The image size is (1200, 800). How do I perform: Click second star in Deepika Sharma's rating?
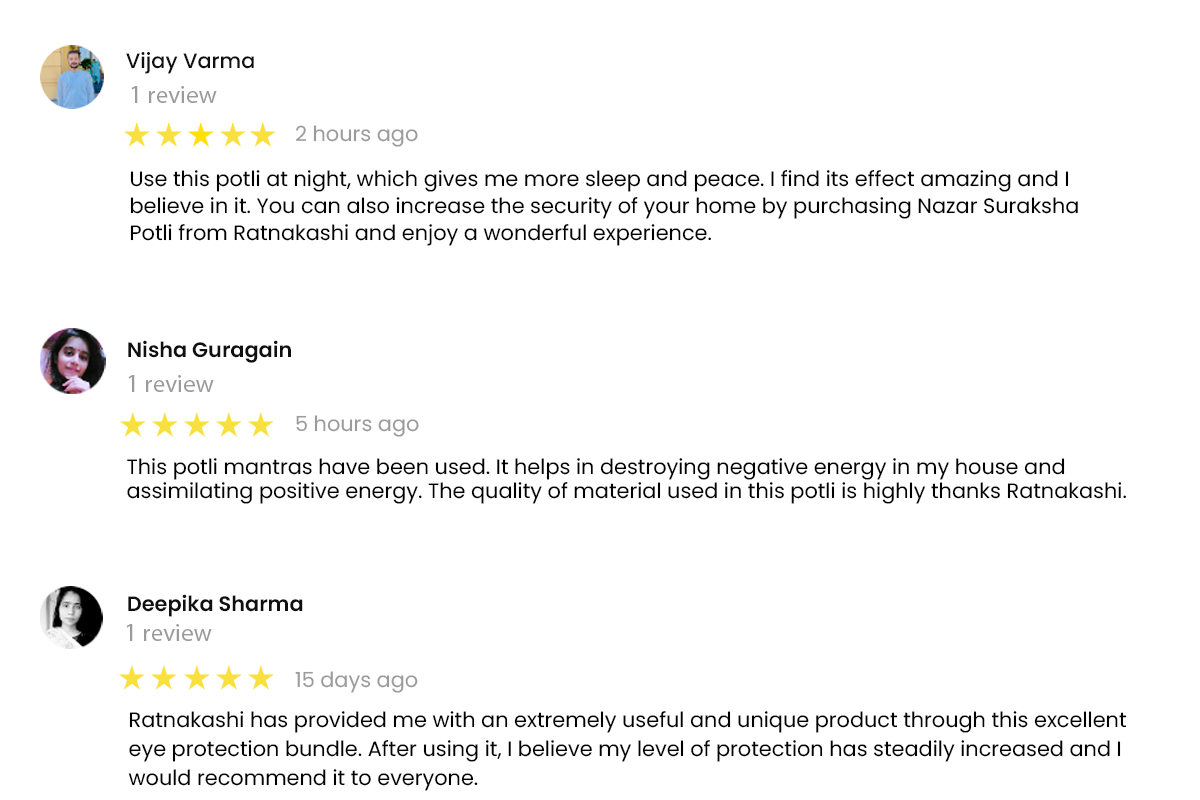click(x=164, y=679)
